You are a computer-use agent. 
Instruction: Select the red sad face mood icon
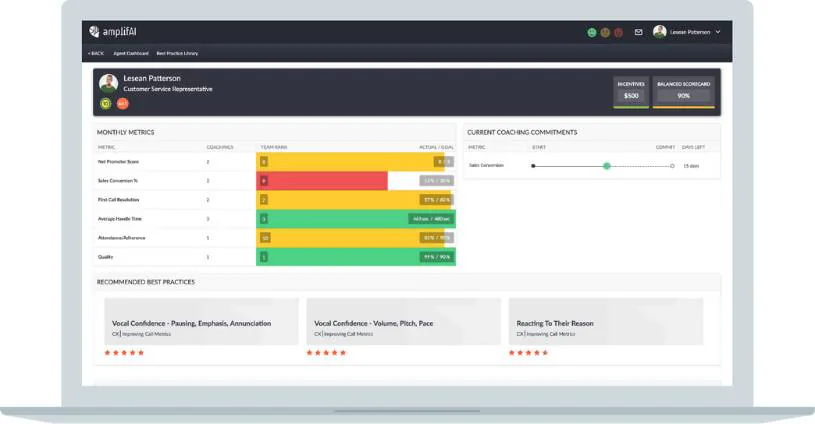(x=618, y=32)
